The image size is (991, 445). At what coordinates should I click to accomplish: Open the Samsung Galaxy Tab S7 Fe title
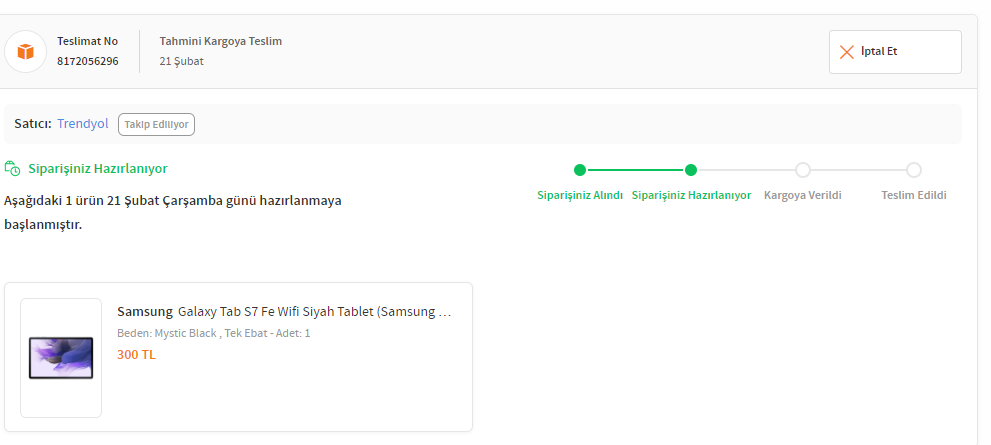click(x=285, y=311)
